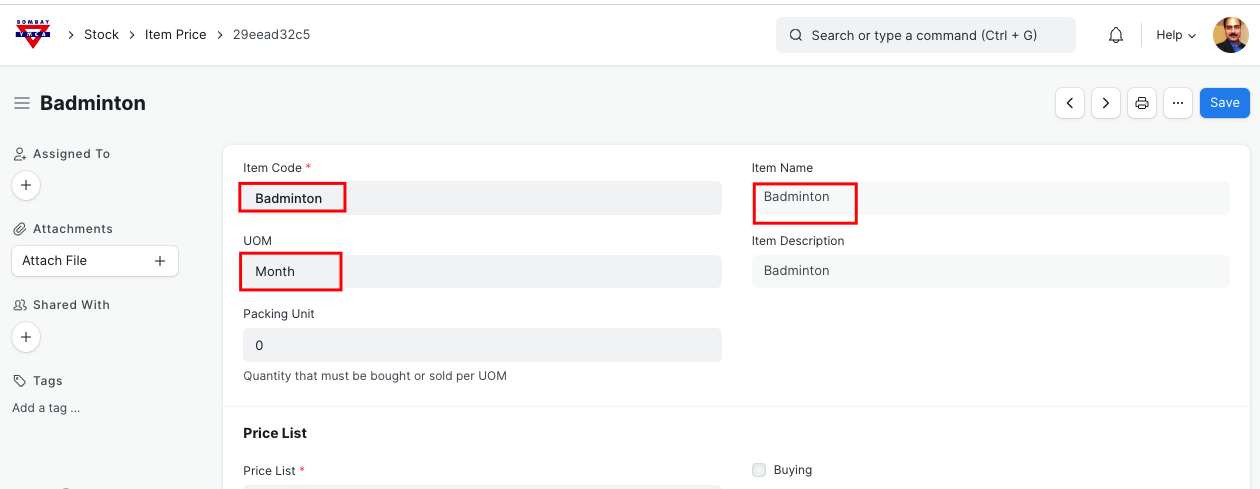Go to previous record arrow
The image size is (1260, 489).
click(1070, 103)
